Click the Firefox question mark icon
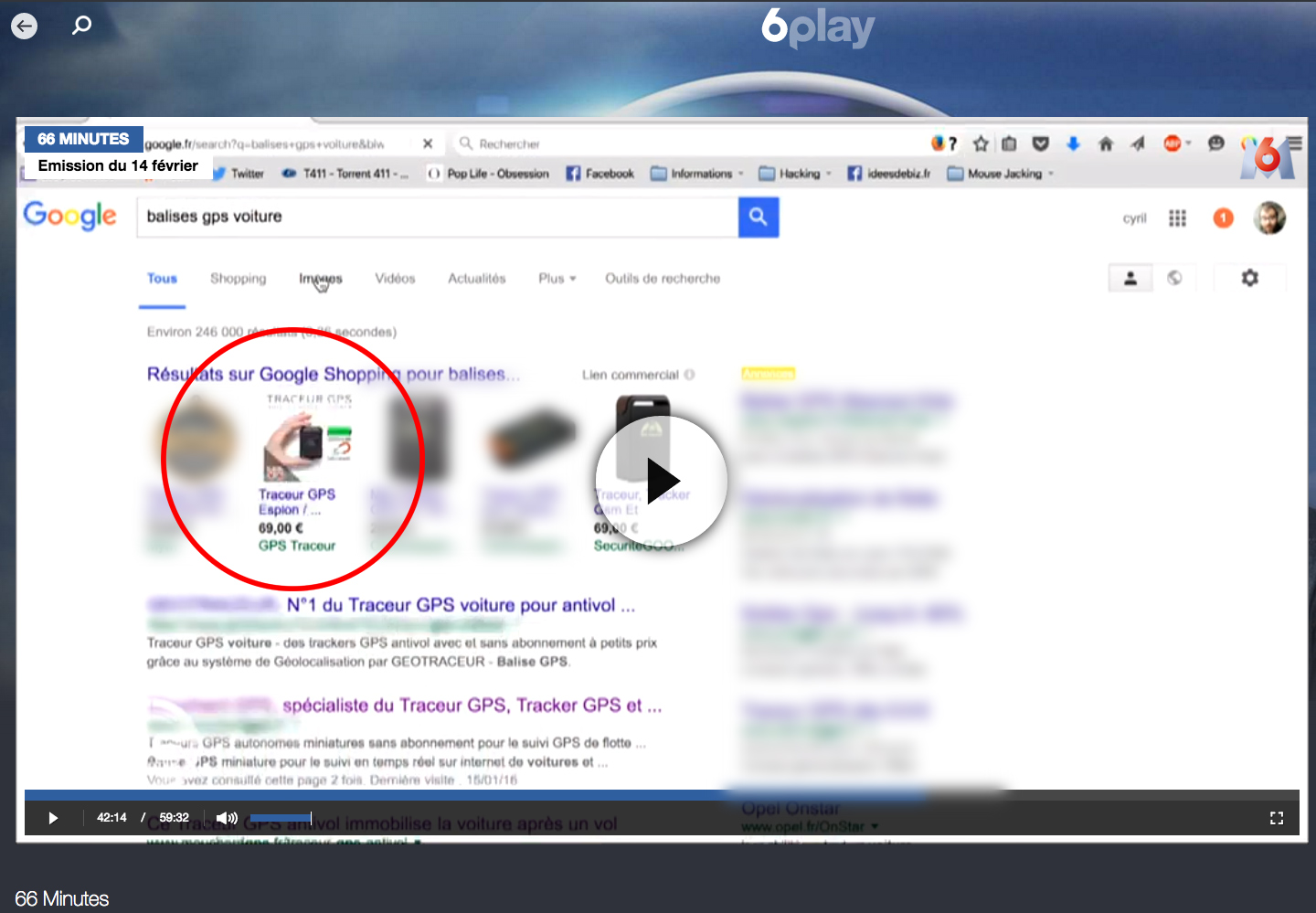The width and height of the screenshot is (1316, 913). [x=944, y=143]
